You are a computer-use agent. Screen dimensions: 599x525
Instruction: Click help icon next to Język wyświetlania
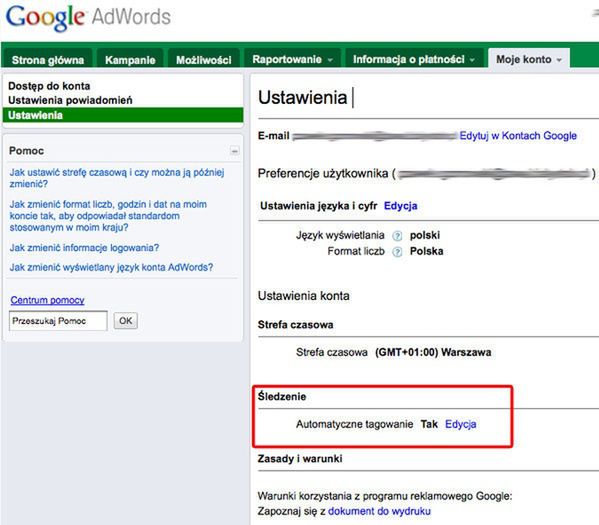tap(397, 235)
